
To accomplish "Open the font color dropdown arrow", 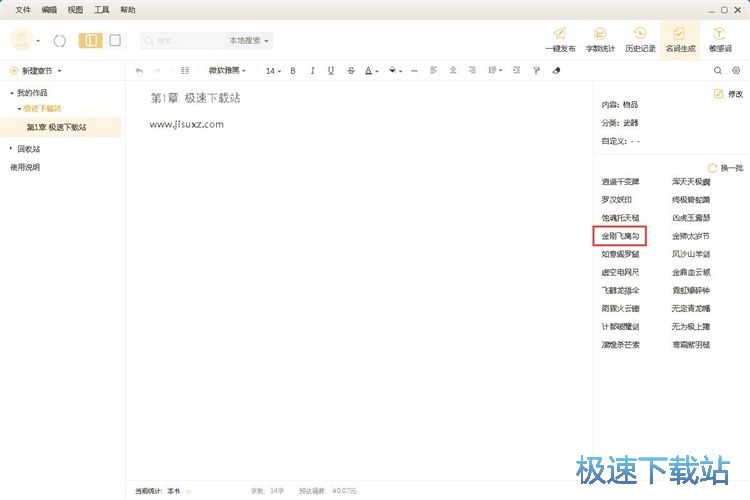I will click(x=377, y=71).
